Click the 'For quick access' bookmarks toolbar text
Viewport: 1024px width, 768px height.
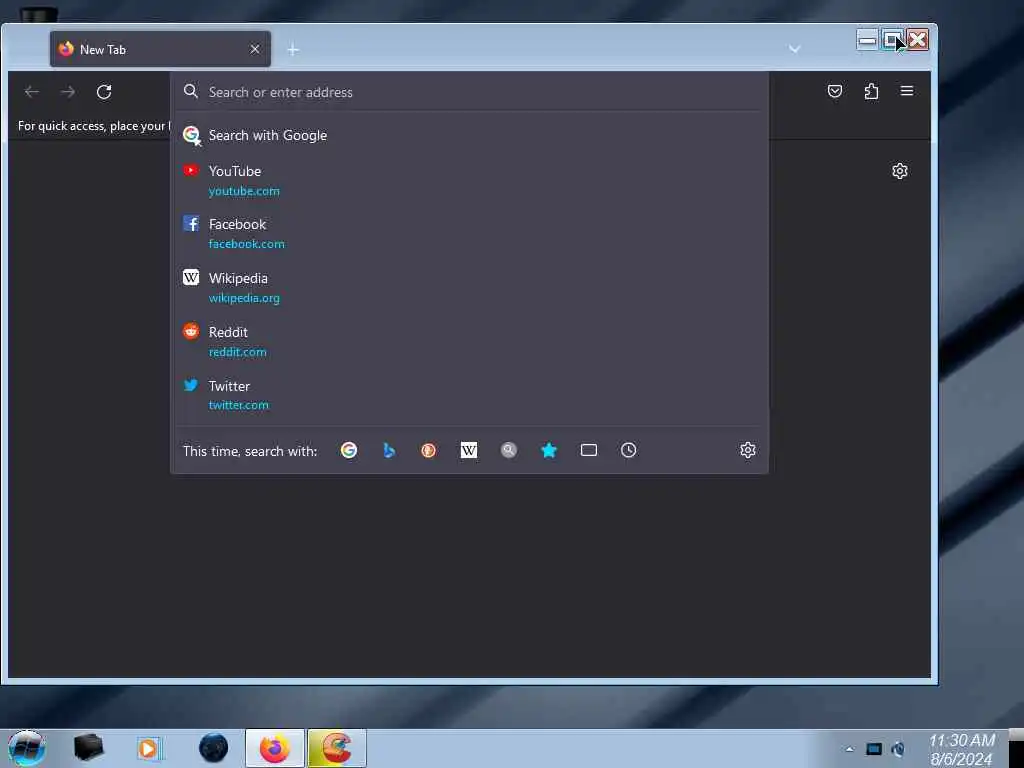coord(93,126)
